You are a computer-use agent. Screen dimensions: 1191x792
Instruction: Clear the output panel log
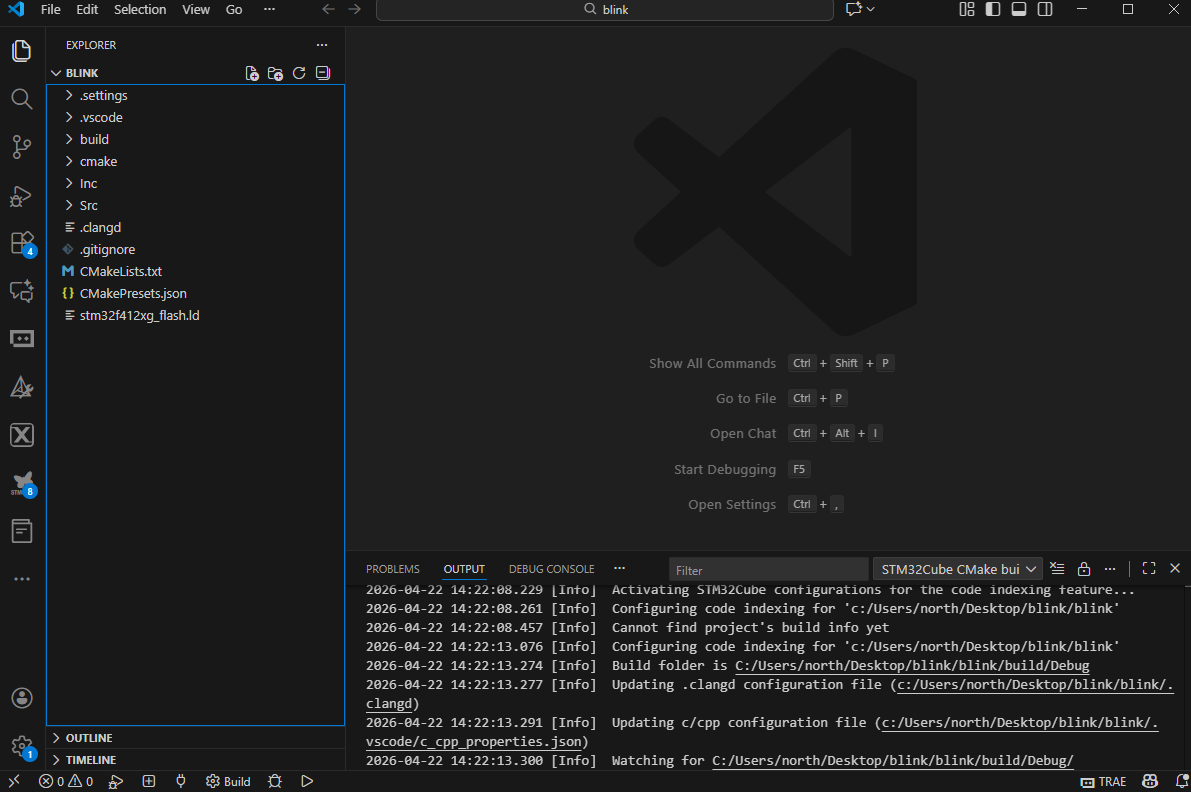(1057, 569)
